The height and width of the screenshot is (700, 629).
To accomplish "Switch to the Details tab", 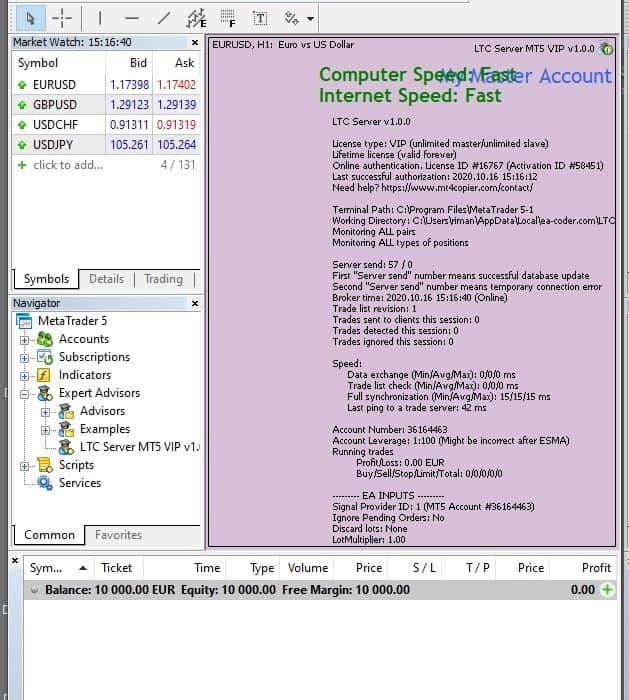I will (x=106, y=279).
